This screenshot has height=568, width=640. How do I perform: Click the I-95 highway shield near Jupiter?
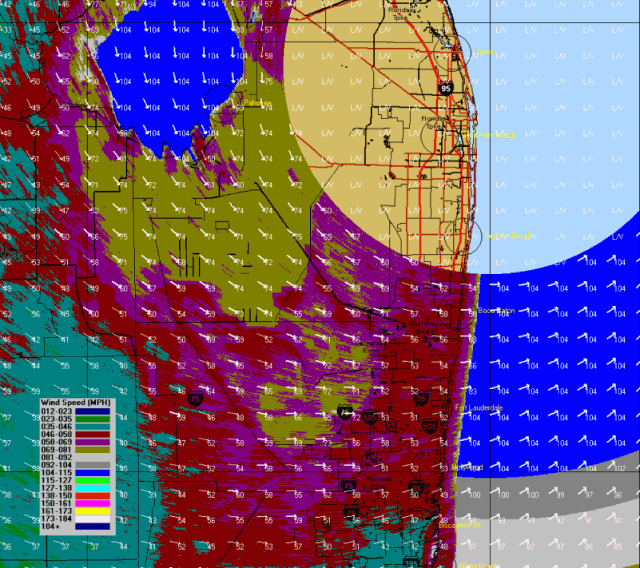(x=444, y=88)
